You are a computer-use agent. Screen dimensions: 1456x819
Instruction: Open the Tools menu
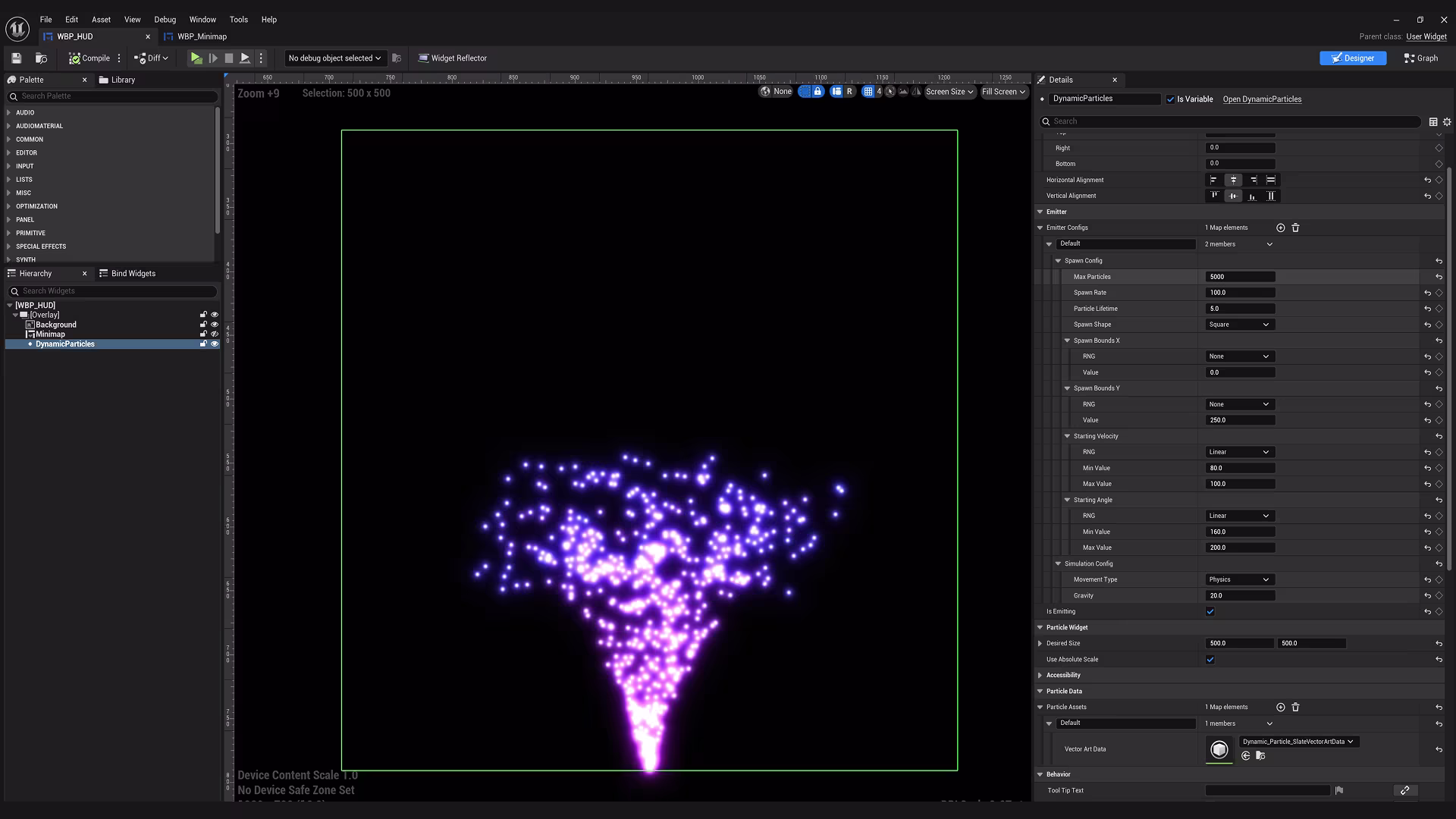coord(238,20)
